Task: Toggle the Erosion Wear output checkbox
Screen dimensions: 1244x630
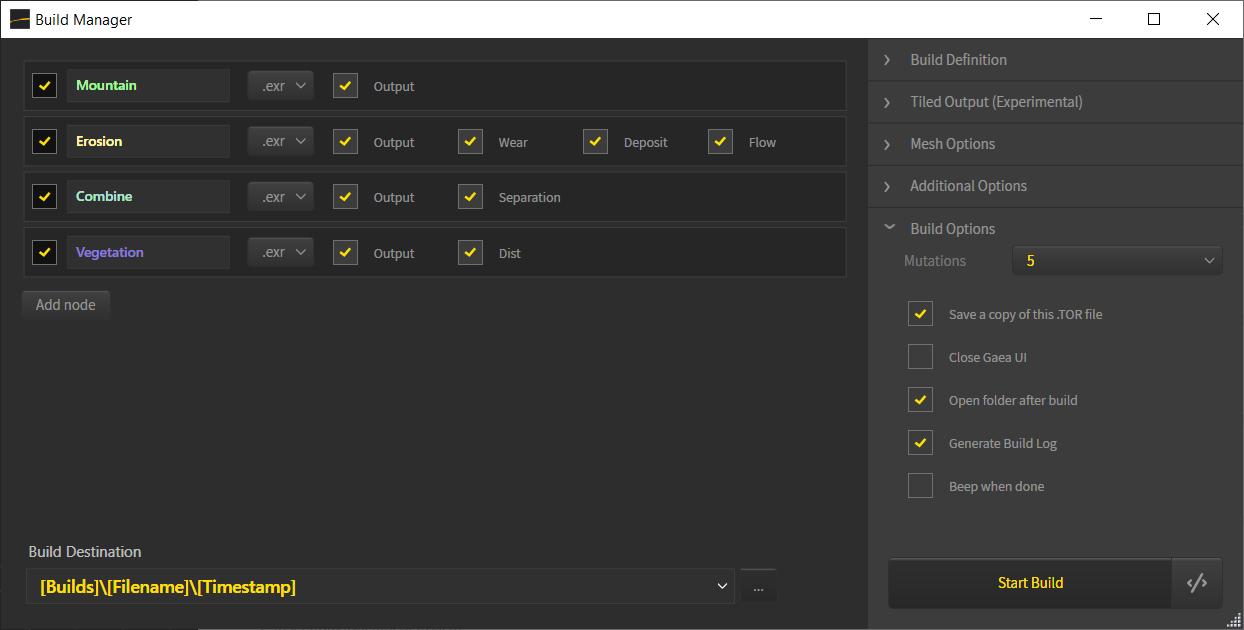Action: pos(471,142)
